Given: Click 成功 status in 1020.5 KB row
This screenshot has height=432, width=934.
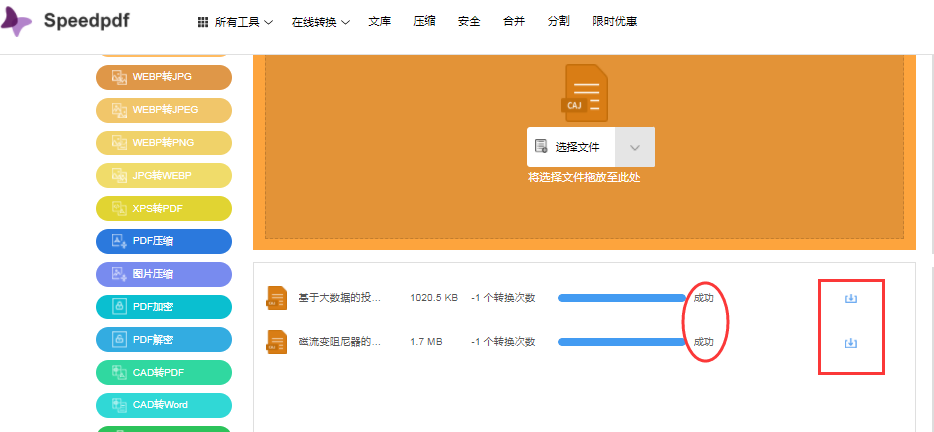Looking at the screenshot, I should coord(703,298).
